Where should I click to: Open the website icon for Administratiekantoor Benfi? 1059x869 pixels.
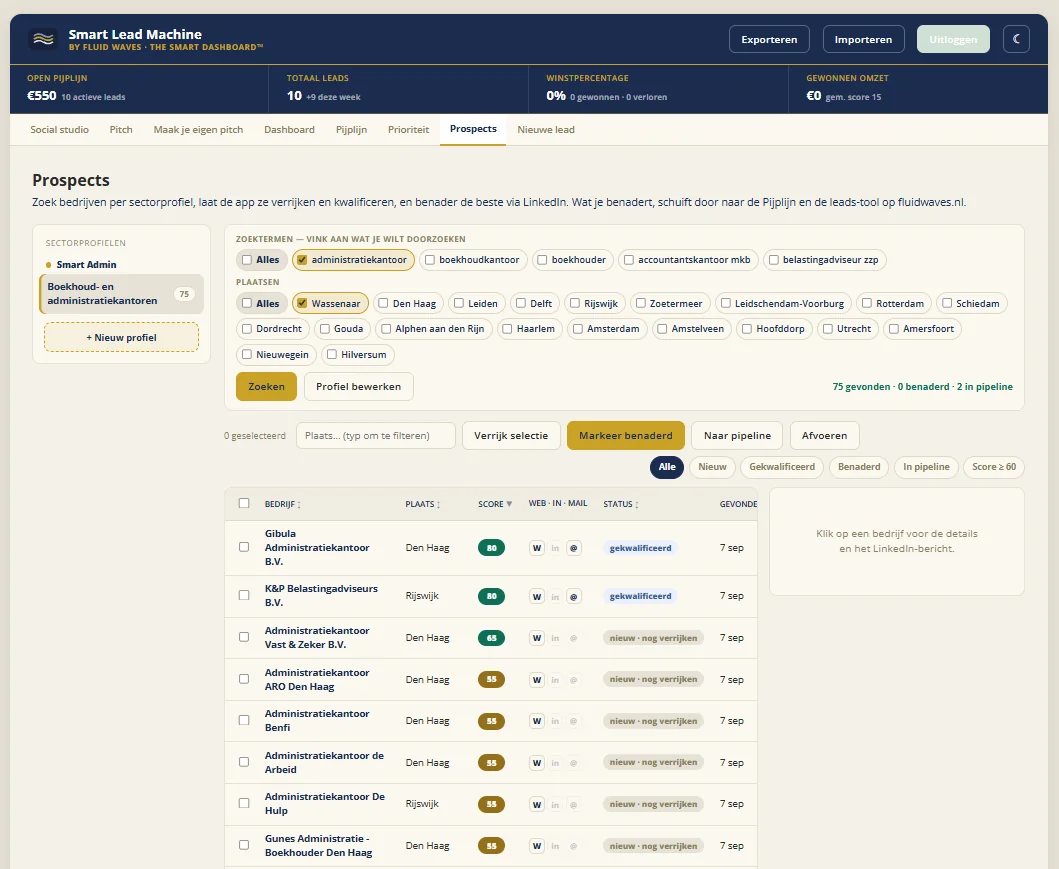pyautogui.click(x=537, y=721)
